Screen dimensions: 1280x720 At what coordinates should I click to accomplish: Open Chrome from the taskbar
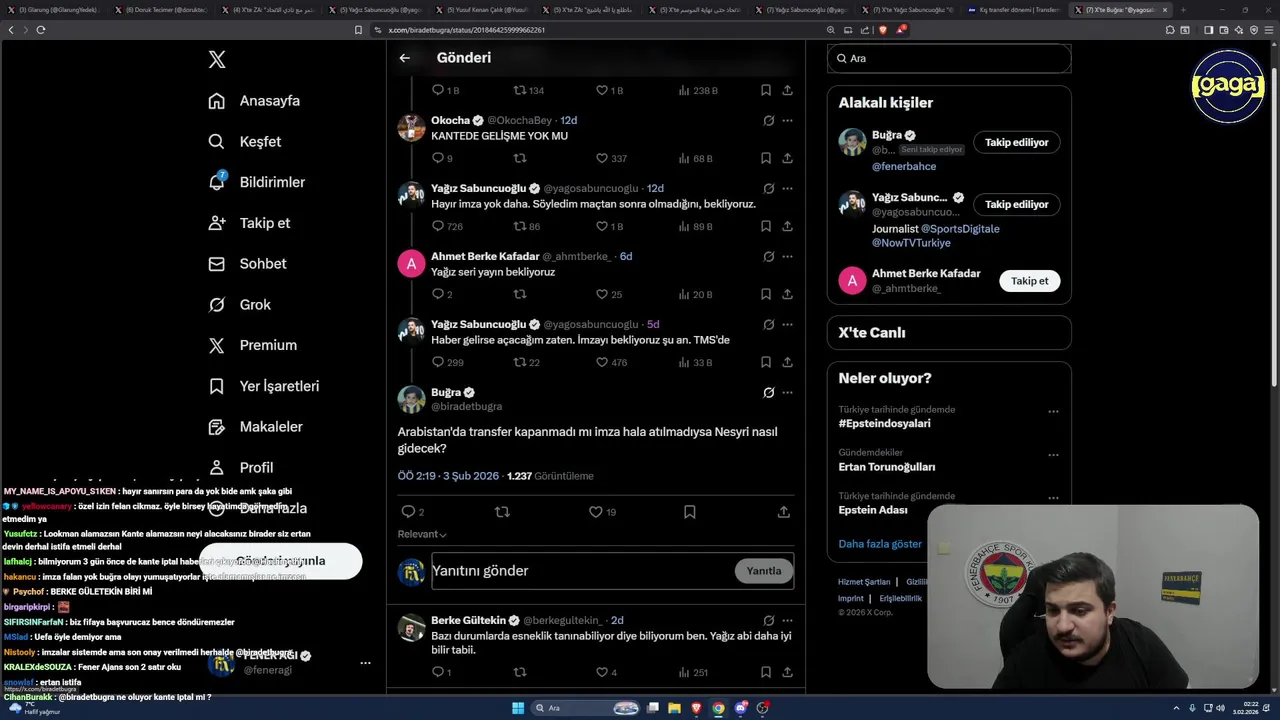coord(718,708)
